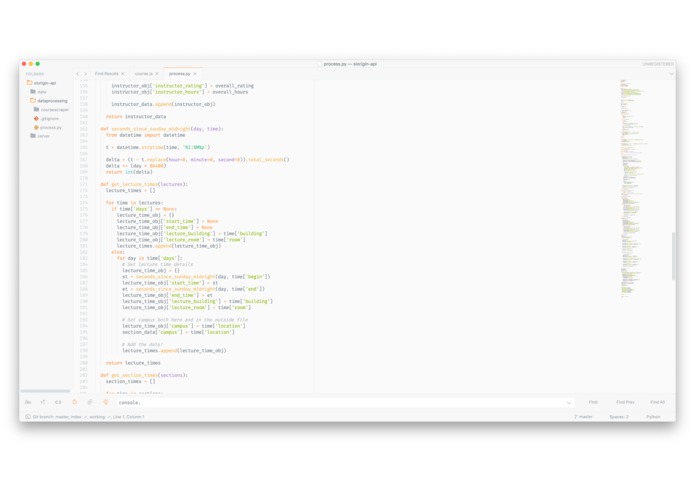
Task: Open the .gitignore file in sidebar
Action: [x=46, y=118]
